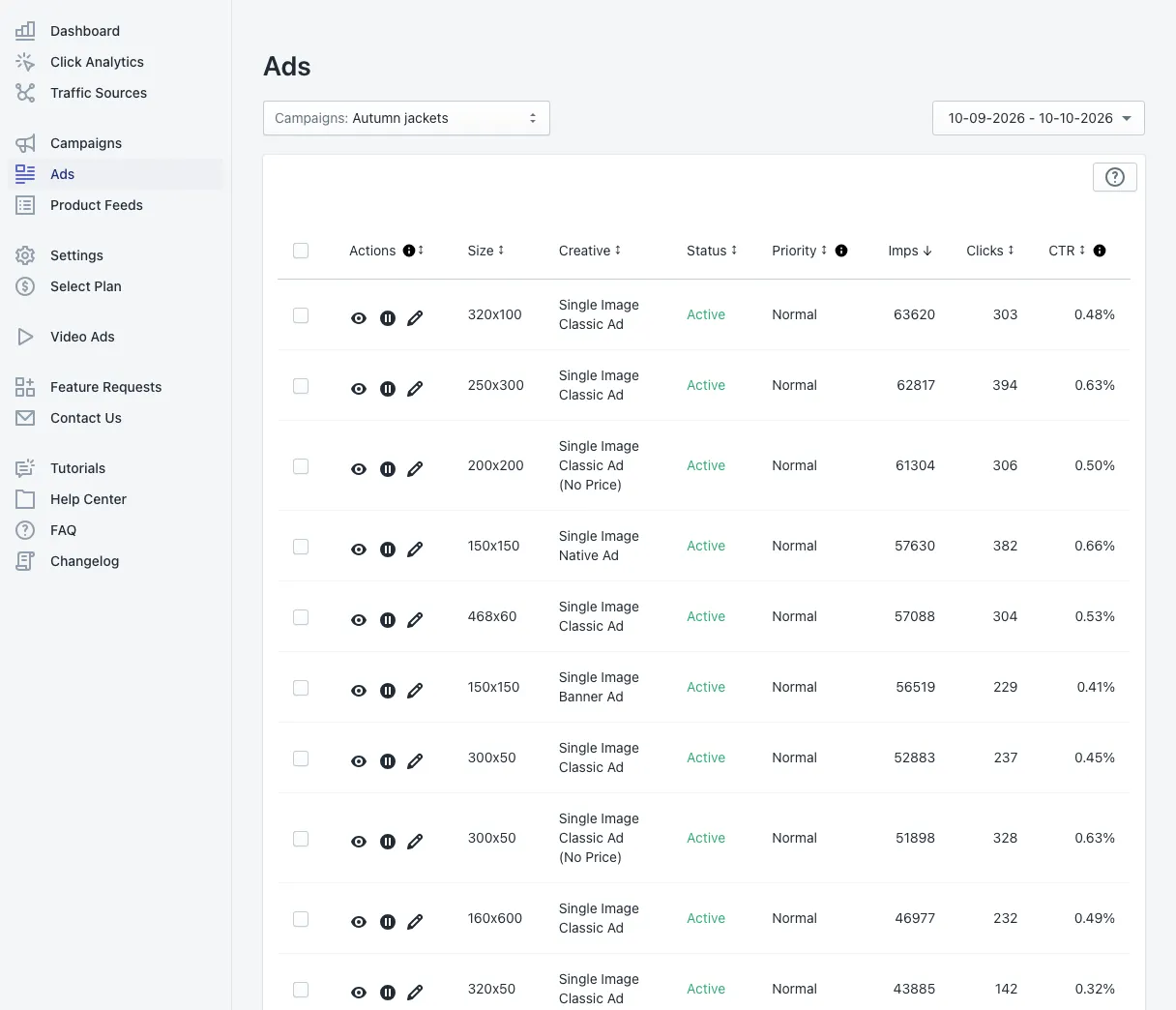Click the CTR column info icon
The width and height of the screenshot is (1176, 1010).
1100,251
